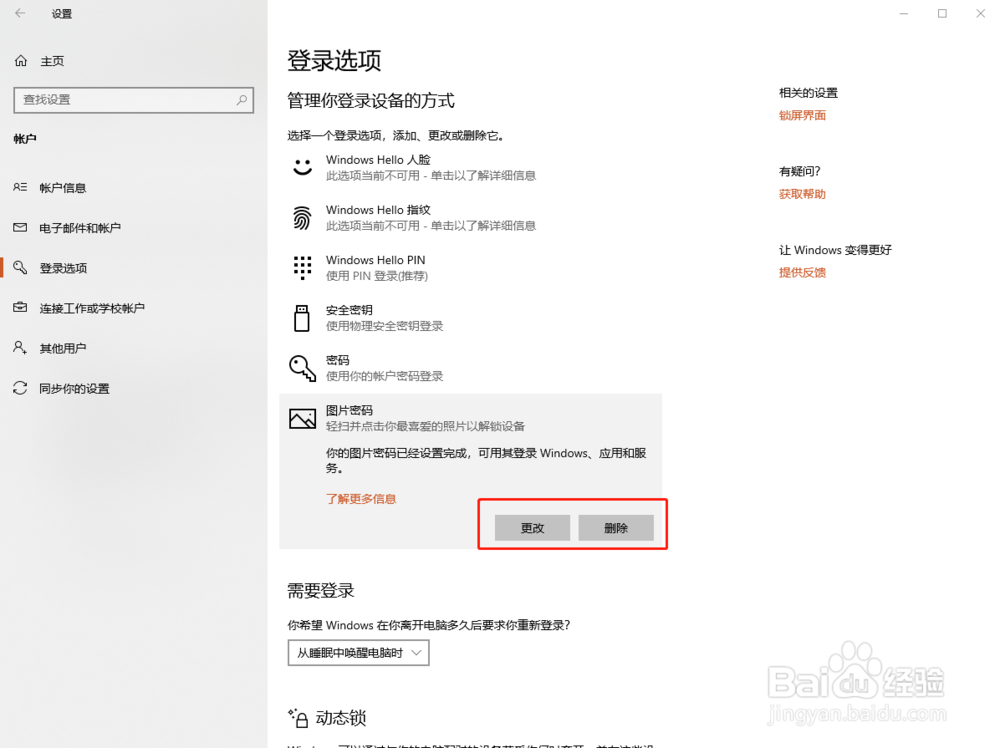
Task: Click the 提供反馈 link
Action: click(802, 272)
